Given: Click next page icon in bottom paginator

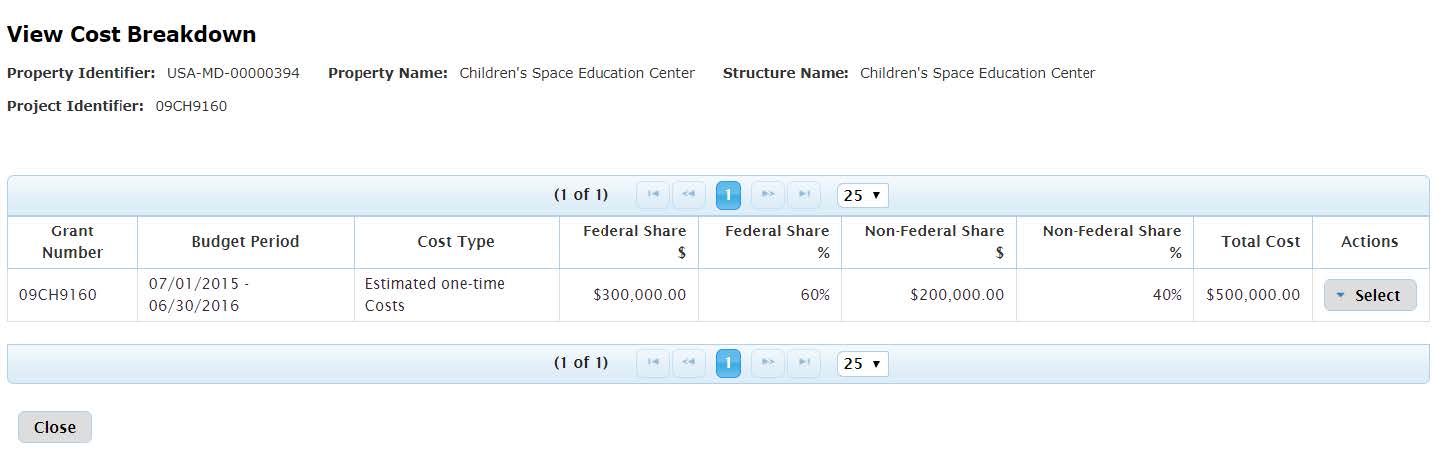Looking at the screenshot, I should pos(767,363).
